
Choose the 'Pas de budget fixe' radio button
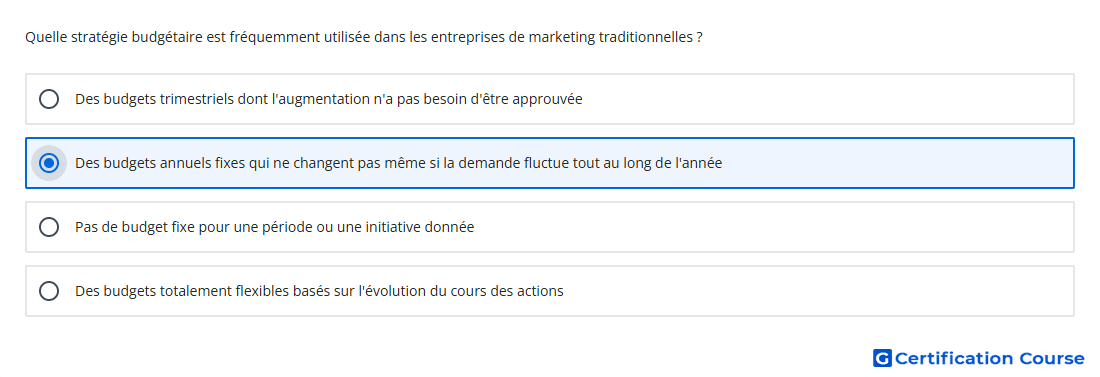tap(49, 227)
